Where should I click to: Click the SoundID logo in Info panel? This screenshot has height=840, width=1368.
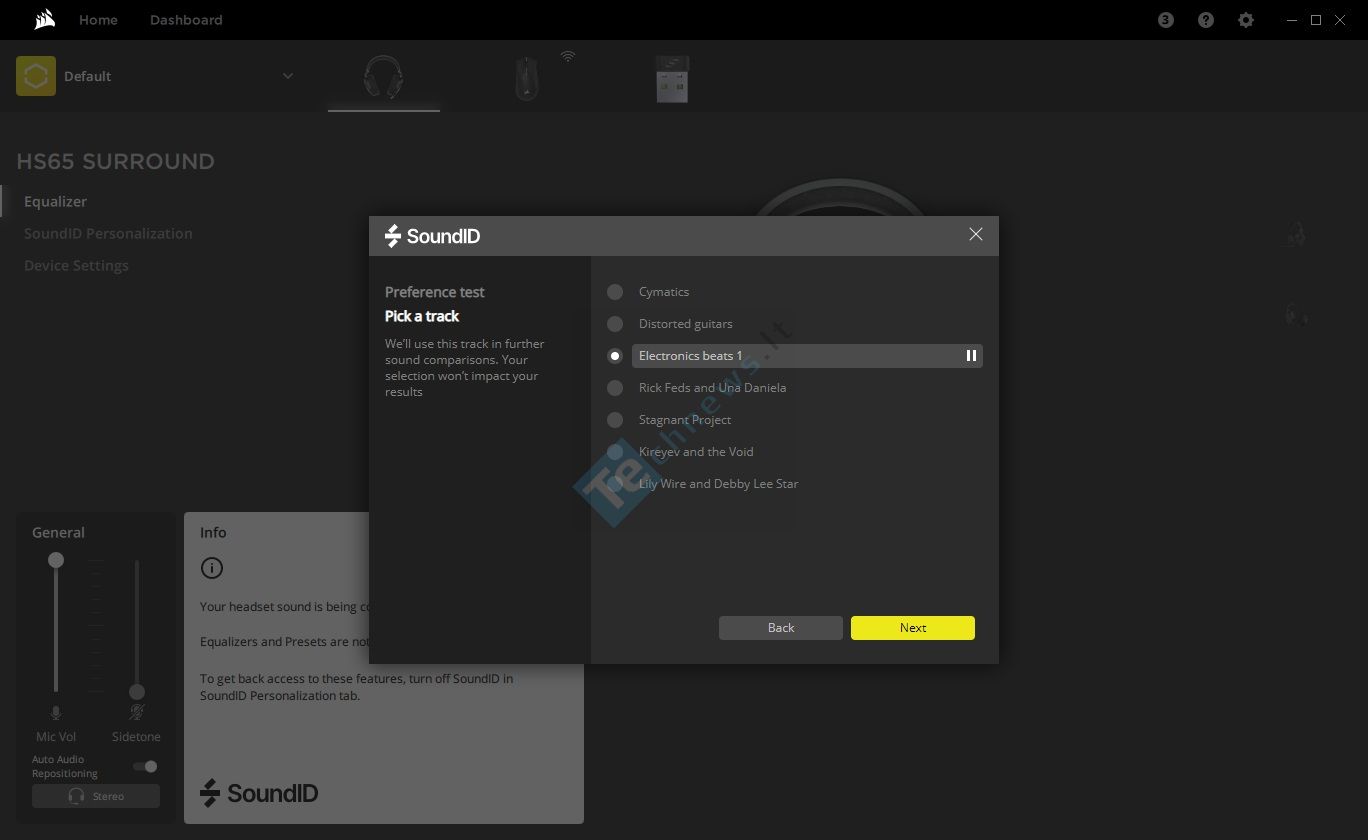pos(259,793)
